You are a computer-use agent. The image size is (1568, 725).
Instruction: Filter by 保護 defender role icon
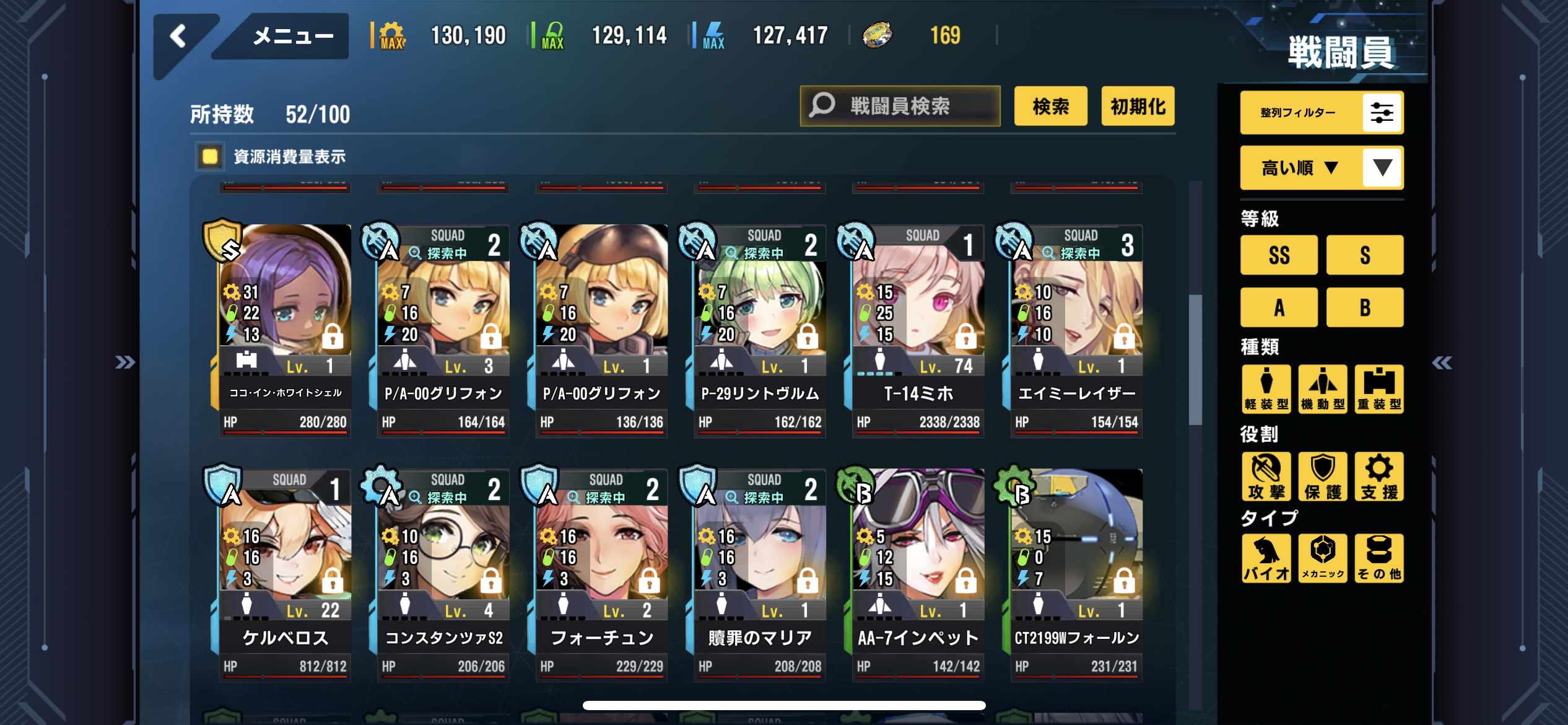(1323, 477)
